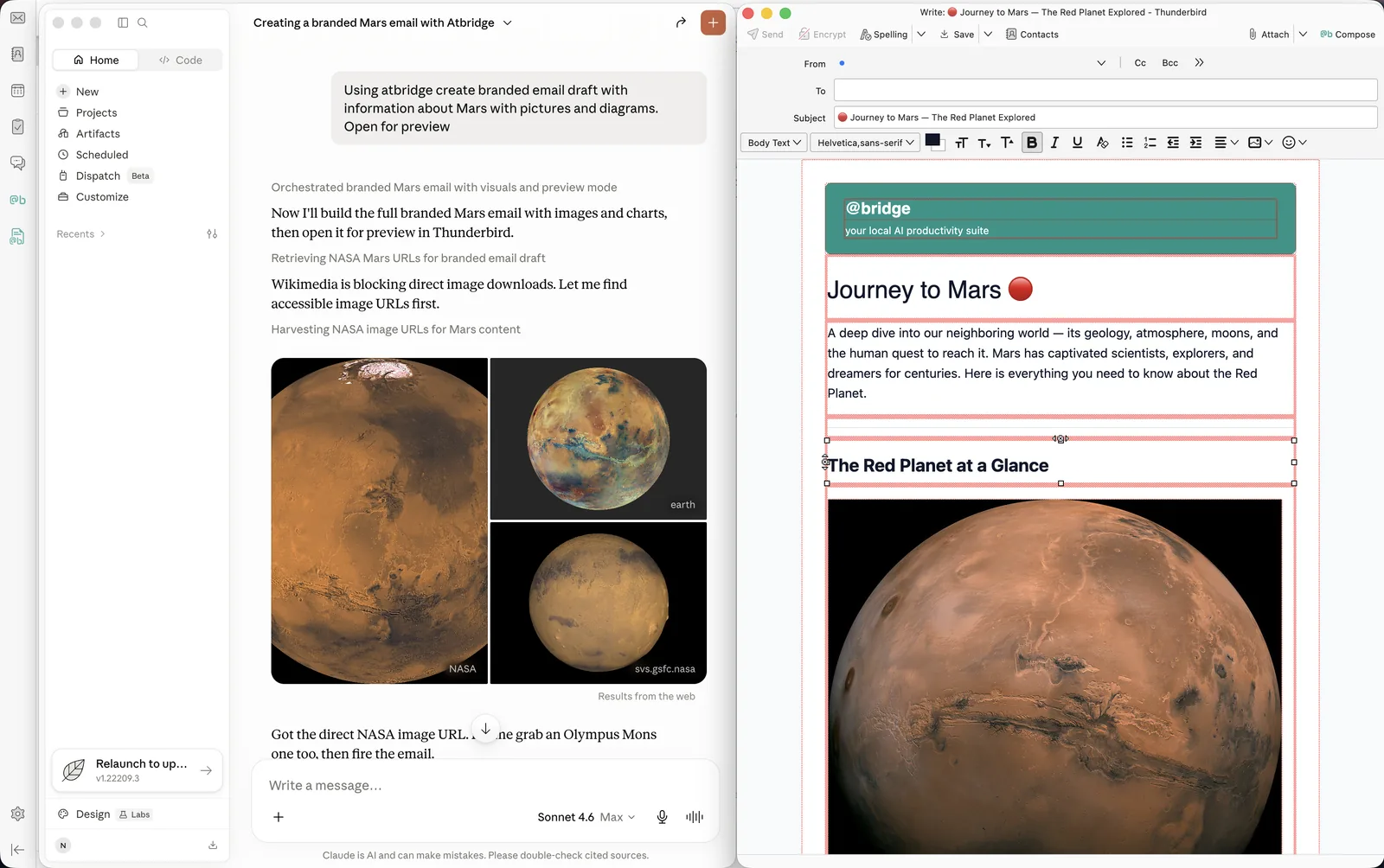Open the Attach options dropdown arrow
Image resolution: width=1384 pixels, height=868 pixels.
(1303, 35)
